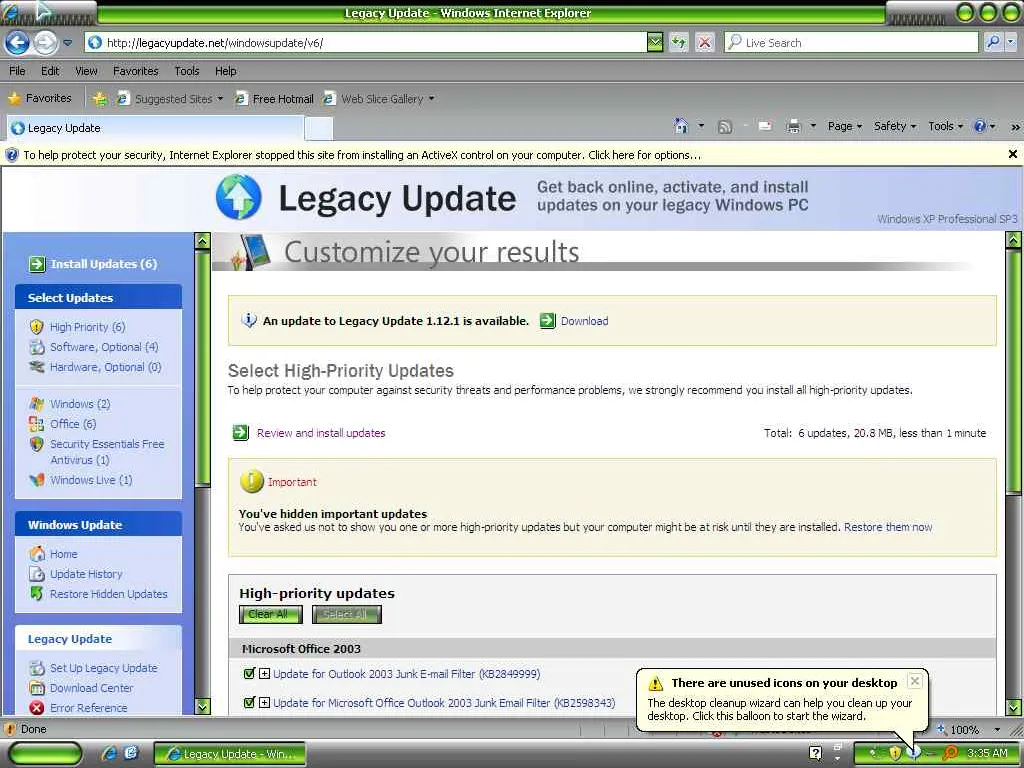Click the Review and install updates link

tap(321, 432)
